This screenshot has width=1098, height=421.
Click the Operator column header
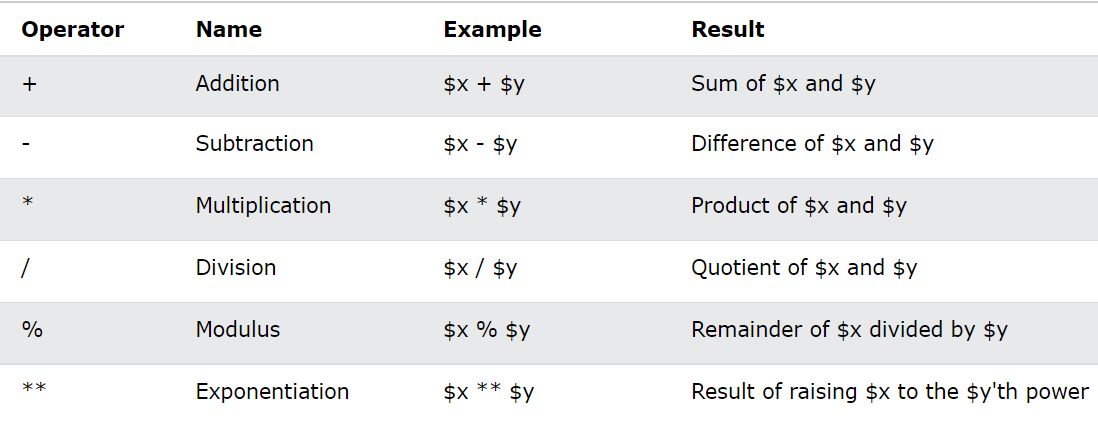coord(73,29)
